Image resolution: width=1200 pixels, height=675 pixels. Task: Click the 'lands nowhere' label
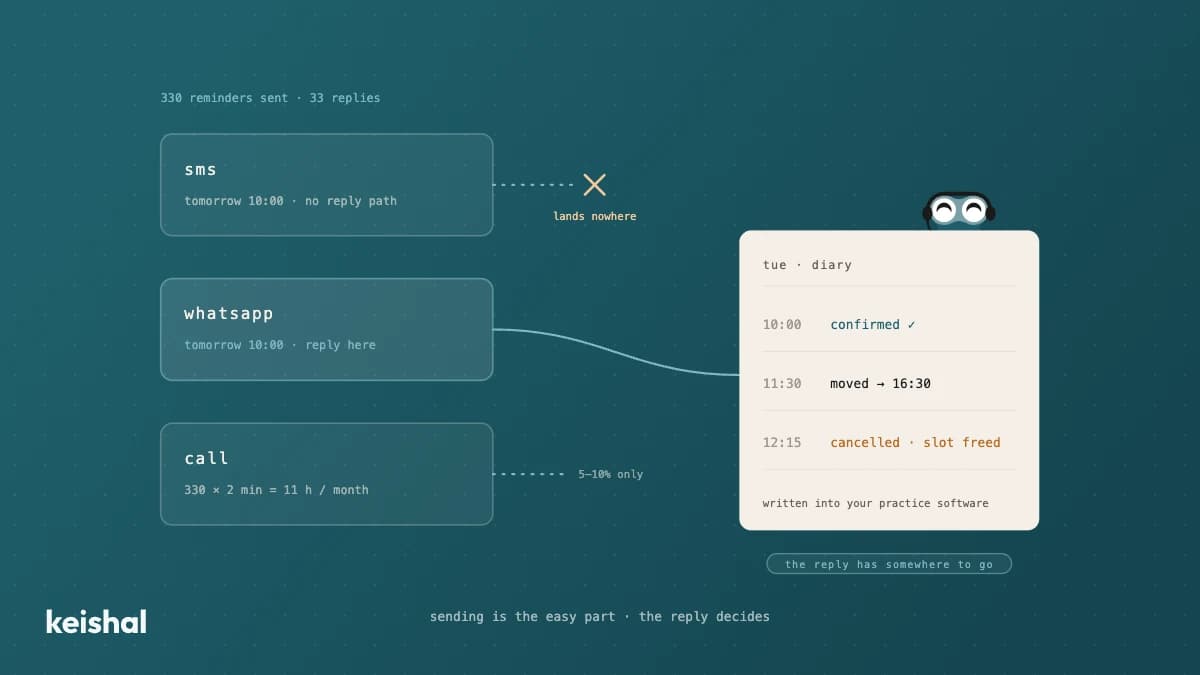(595, 216)
